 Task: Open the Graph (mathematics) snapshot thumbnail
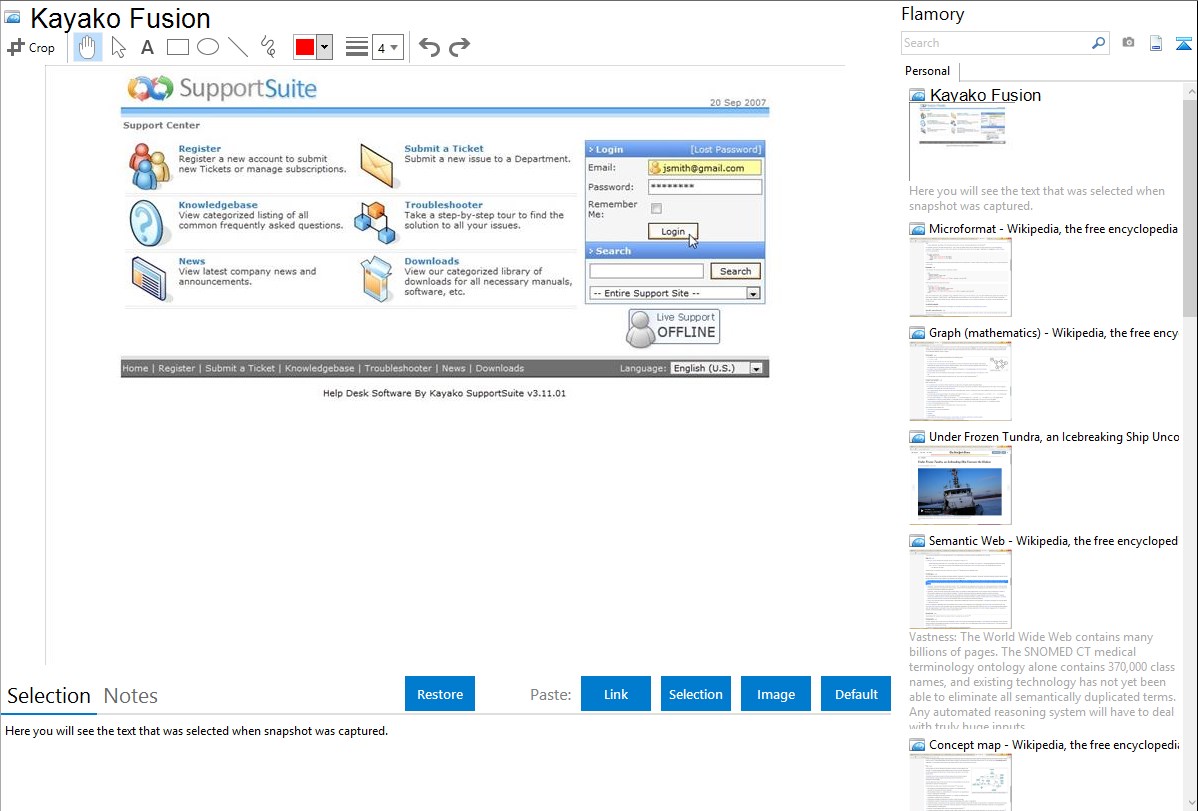point(960,381)
